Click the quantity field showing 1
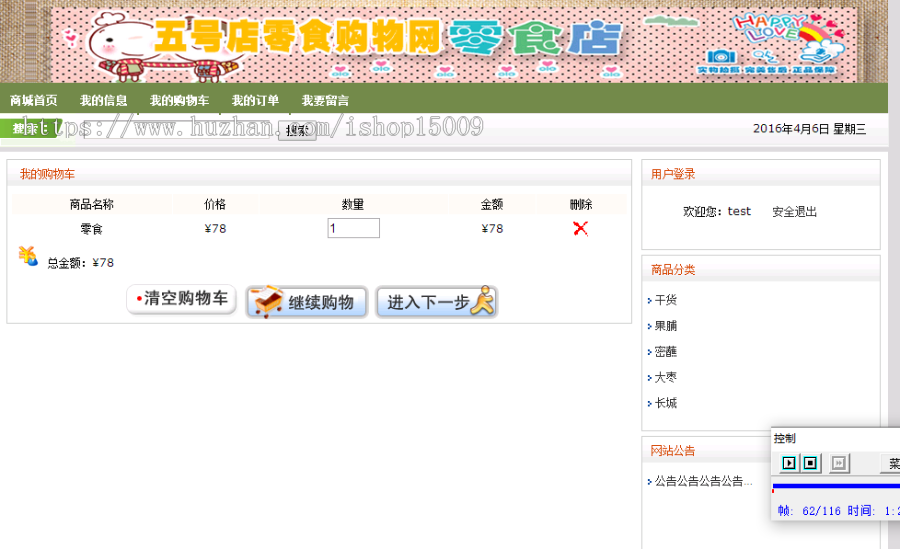 354,228
